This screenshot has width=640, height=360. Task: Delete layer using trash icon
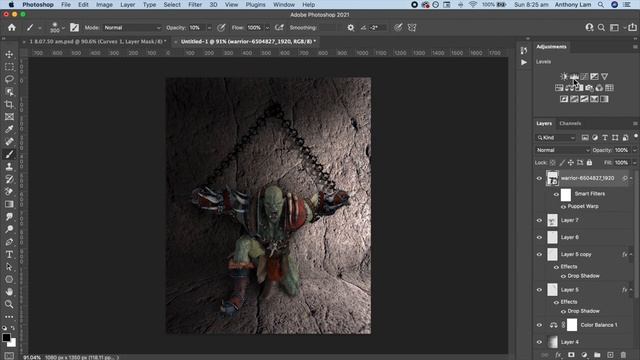623,355
